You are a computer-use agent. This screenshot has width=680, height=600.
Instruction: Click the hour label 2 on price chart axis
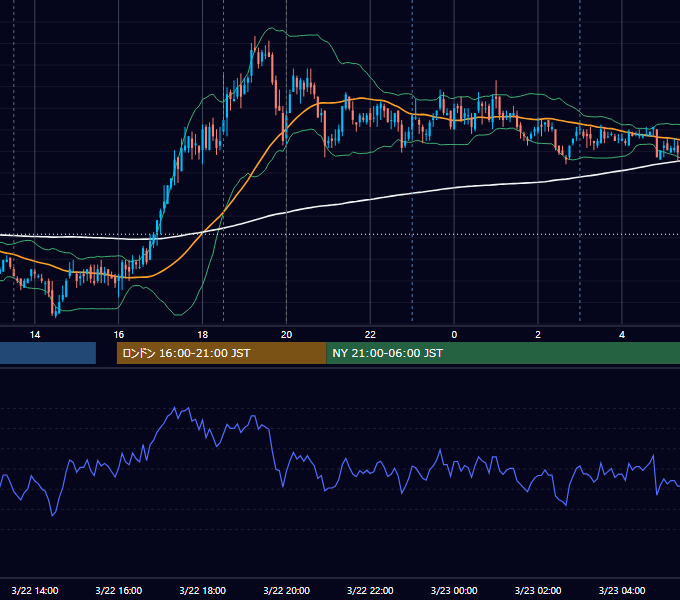538,335
